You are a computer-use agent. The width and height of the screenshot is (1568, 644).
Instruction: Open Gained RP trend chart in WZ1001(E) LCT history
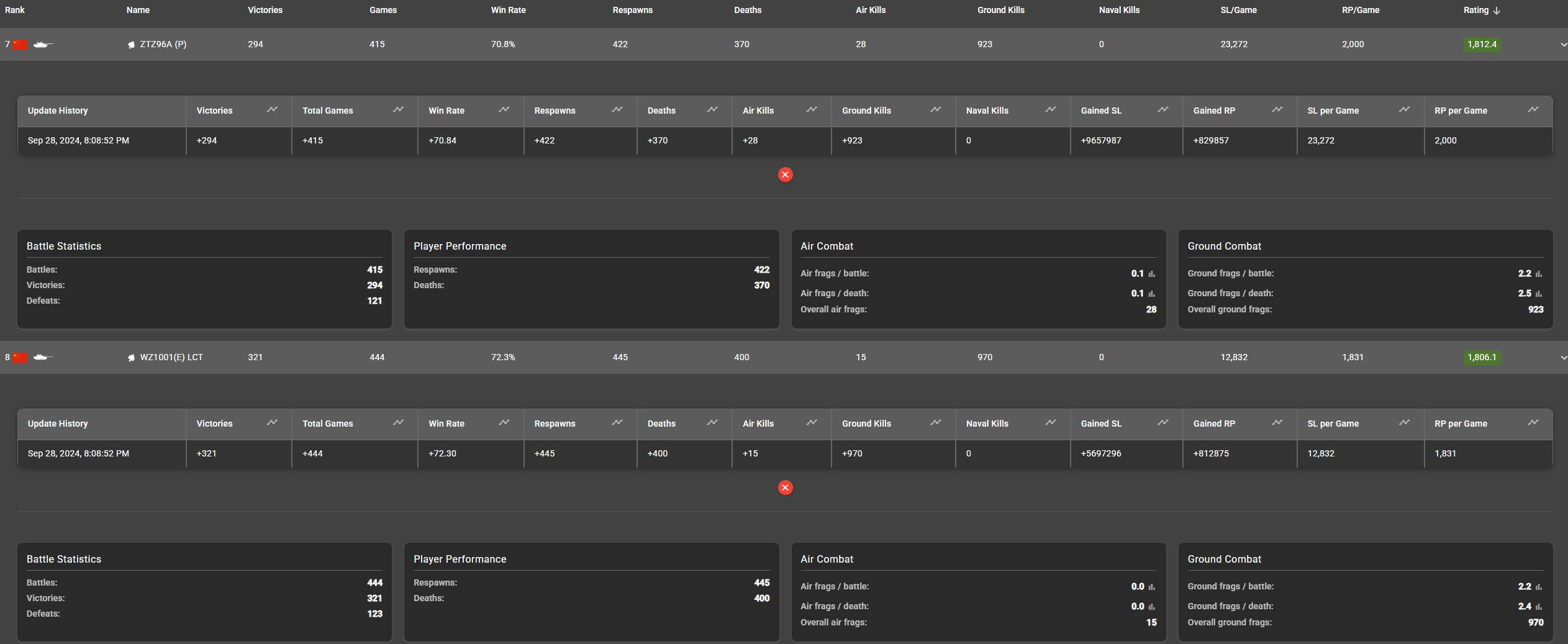[1277, 422]
